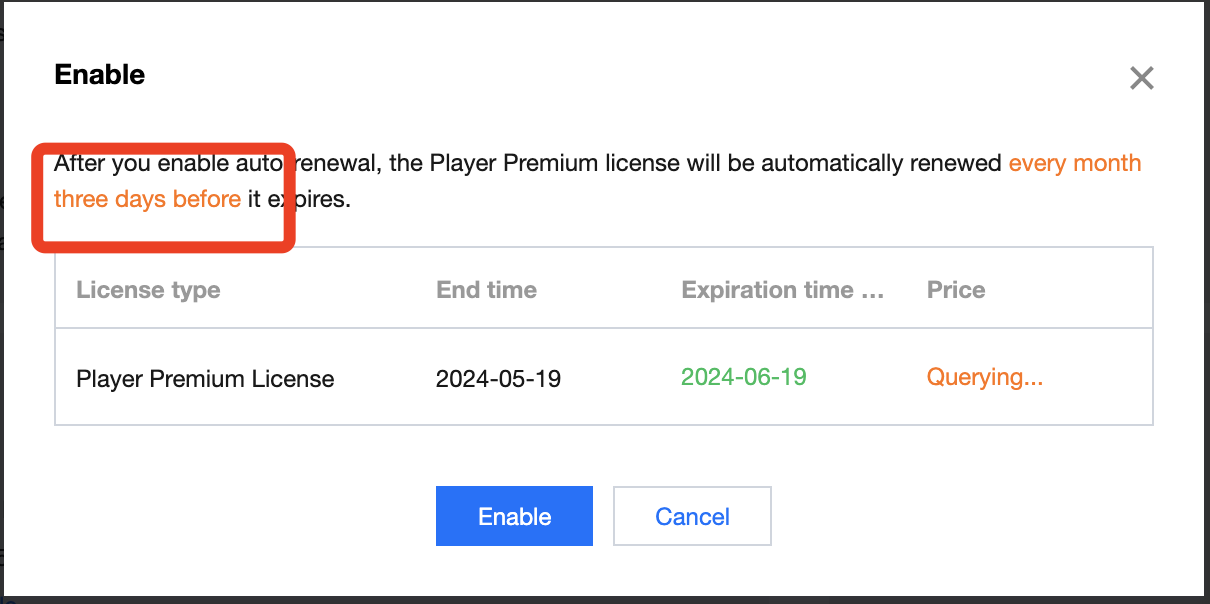Click the orange Querying... price text
1210x604 pixels.
(x=984, y=377)
